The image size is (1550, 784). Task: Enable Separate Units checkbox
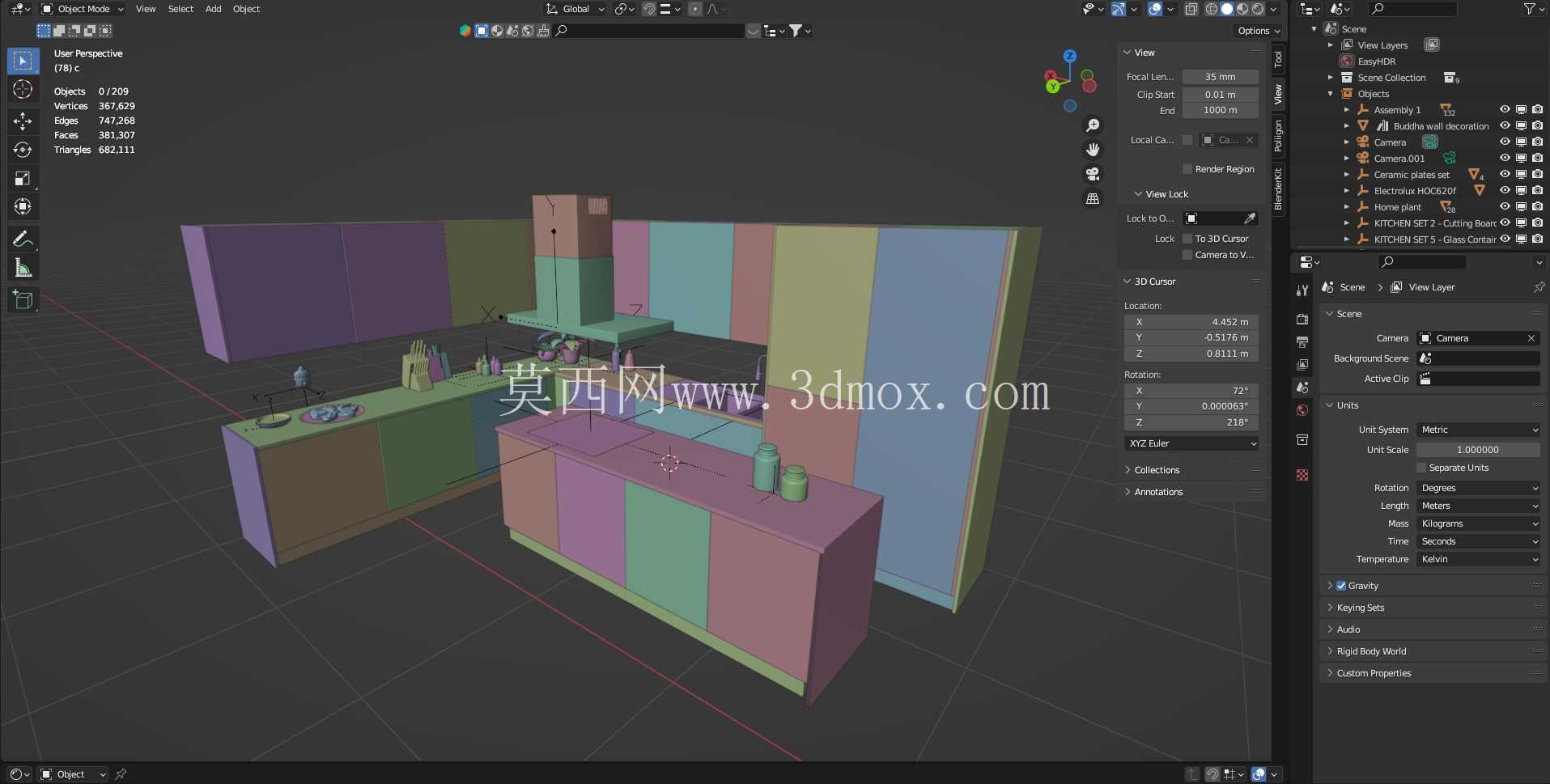pyautogui.click(x=1421, y=468)
